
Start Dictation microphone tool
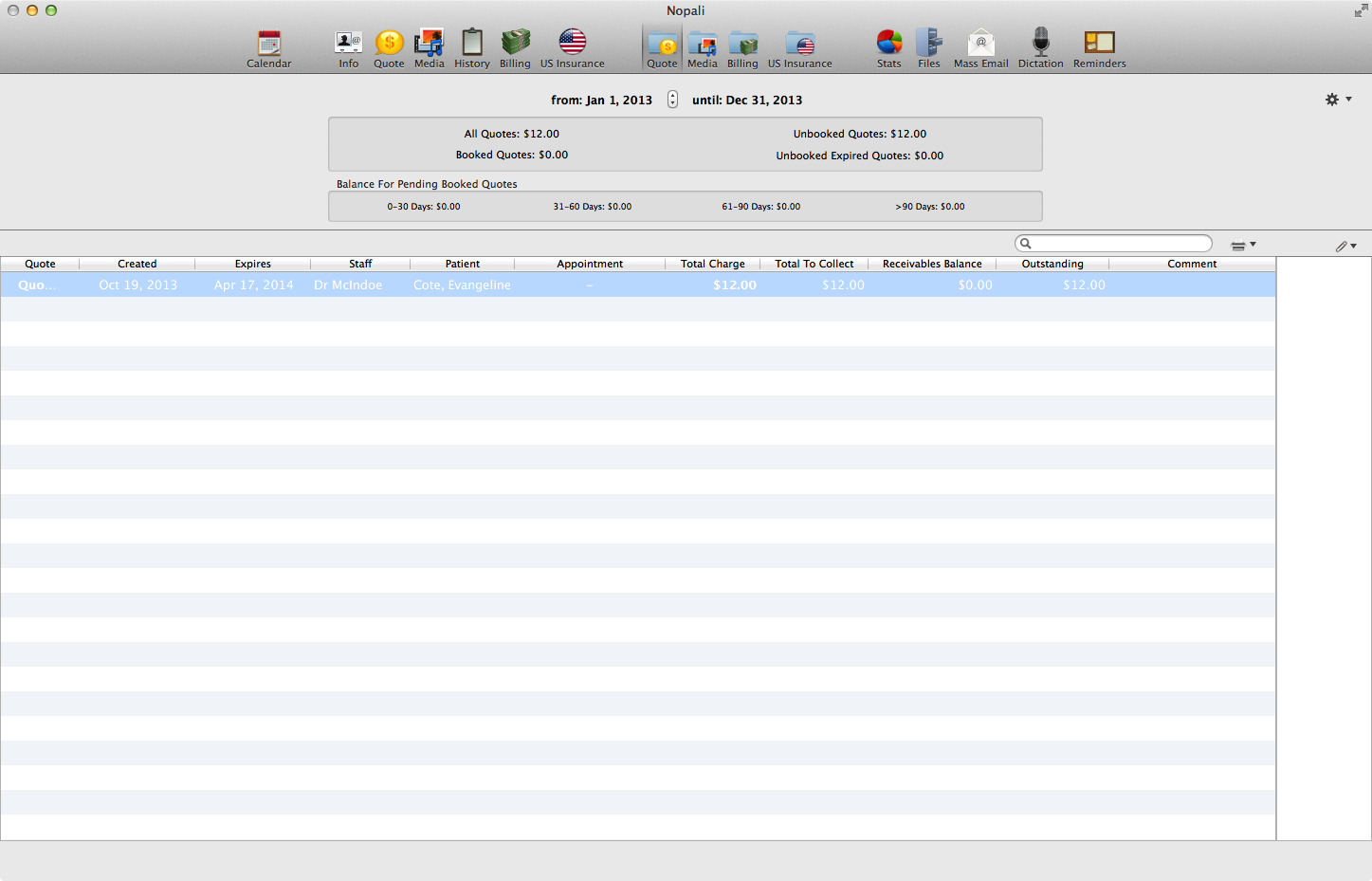1041,48
